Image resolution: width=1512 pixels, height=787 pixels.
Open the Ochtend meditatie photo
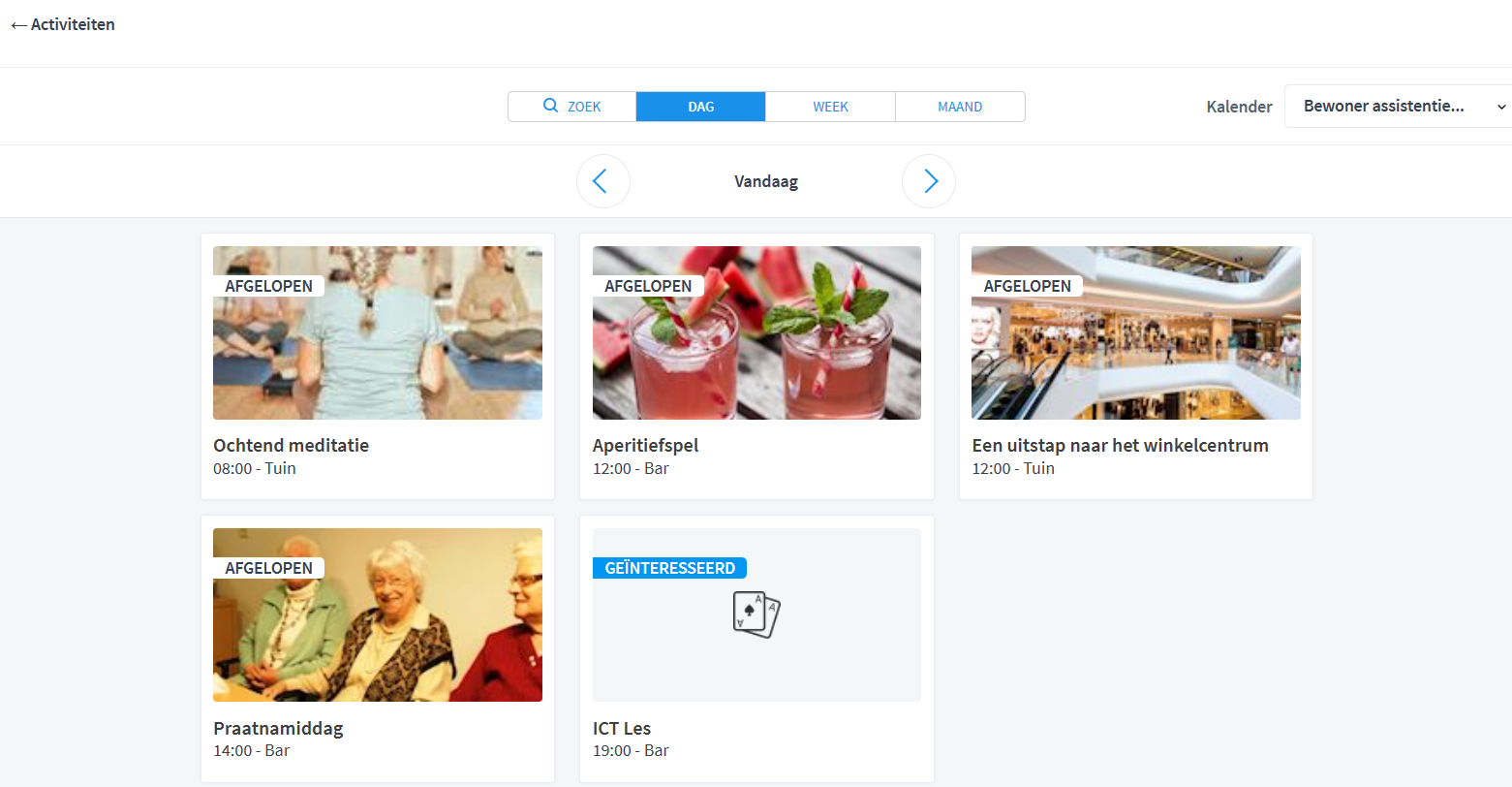pyautogui.click(x=378, y=332)
